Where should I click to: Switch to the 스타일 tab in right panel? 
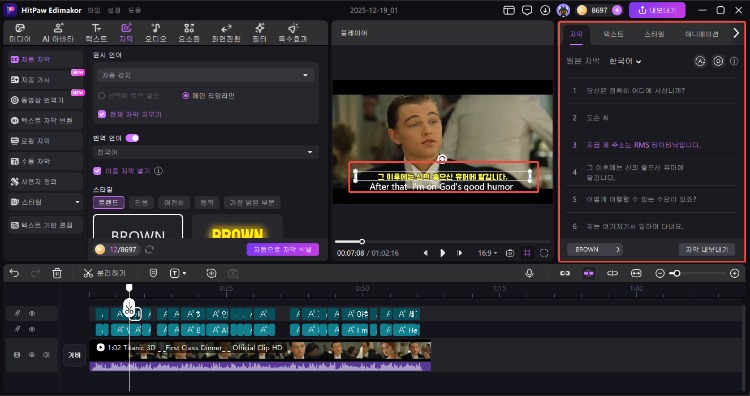(x=654, y=34)
